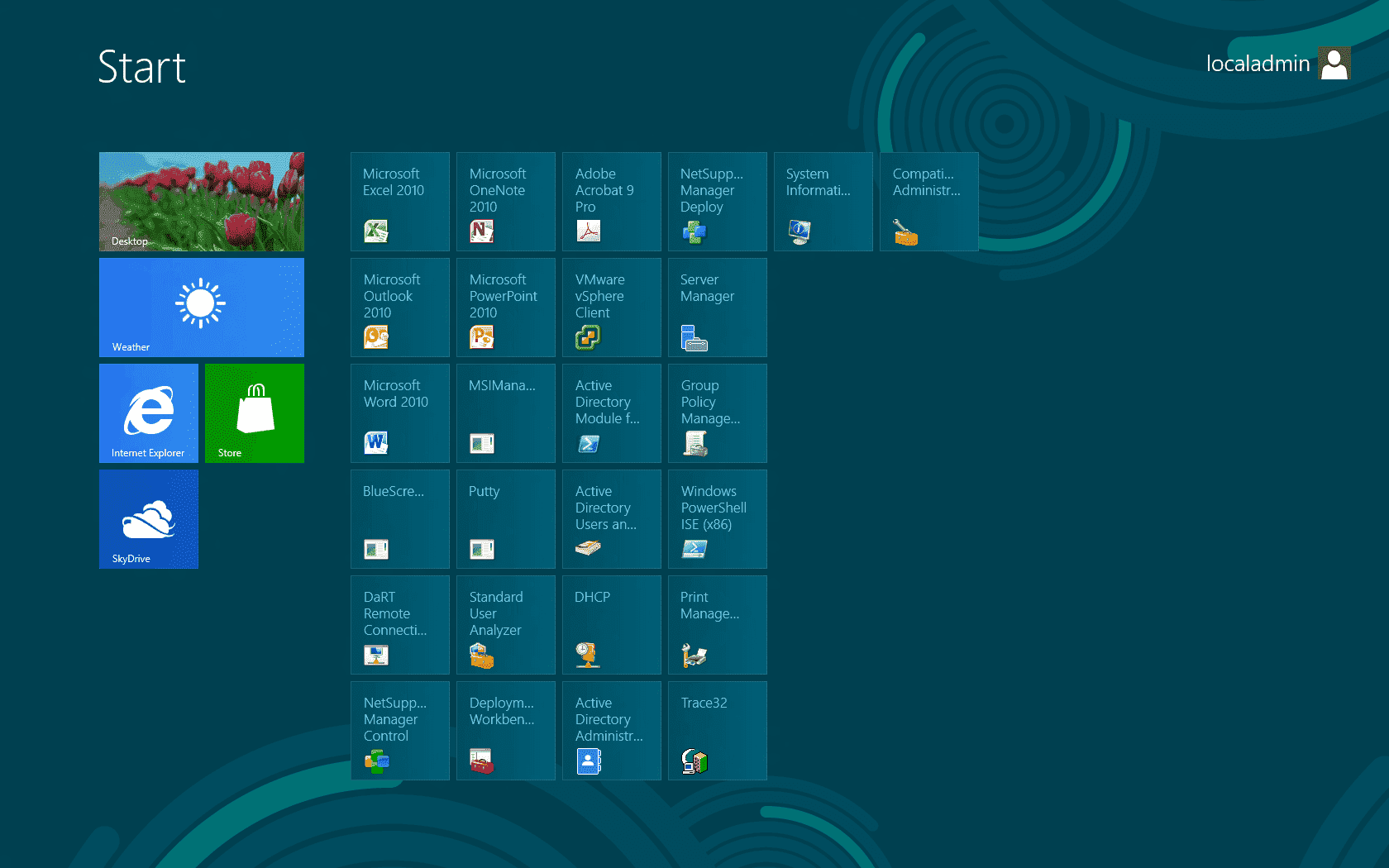Click the Windows PowerShell ISE (x86) label
Screen dimensions: 1389x868
click(714, 508)
